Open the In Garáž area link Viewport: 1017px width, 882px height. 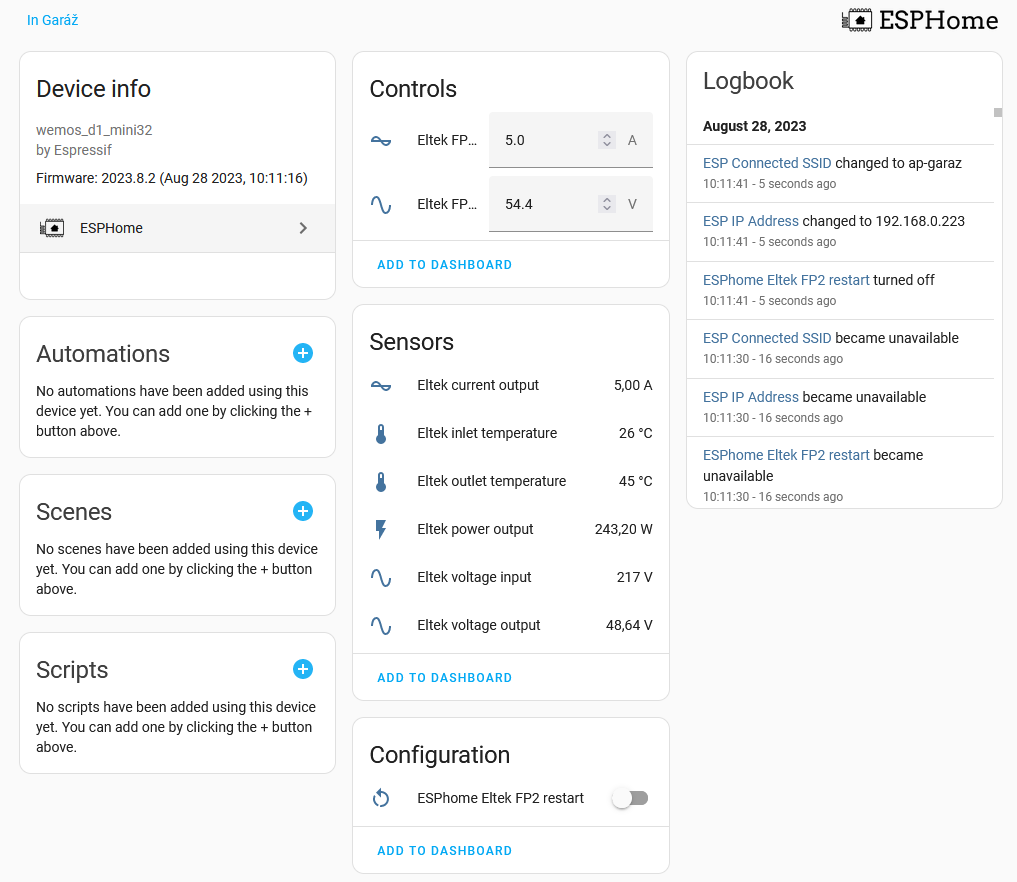[53, 20]
